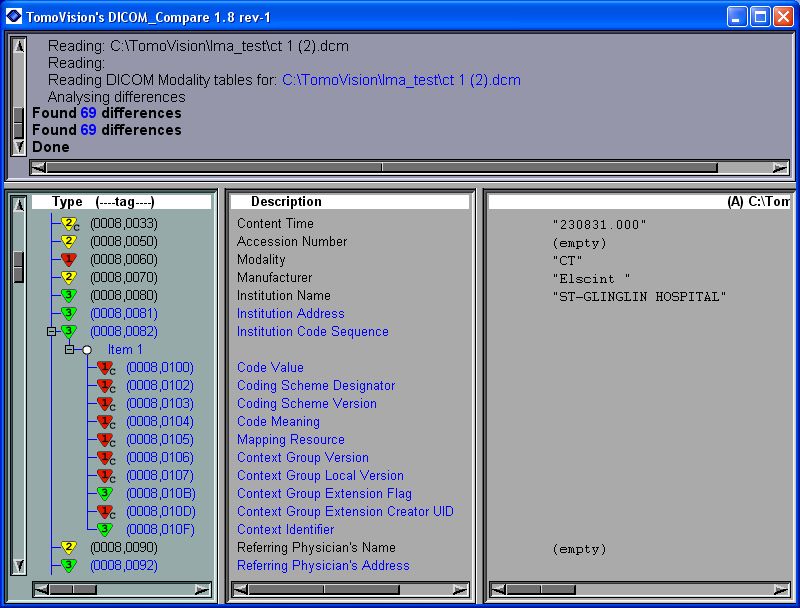Click the green type 3 icon for (0008,010F)

pos(105,529)
